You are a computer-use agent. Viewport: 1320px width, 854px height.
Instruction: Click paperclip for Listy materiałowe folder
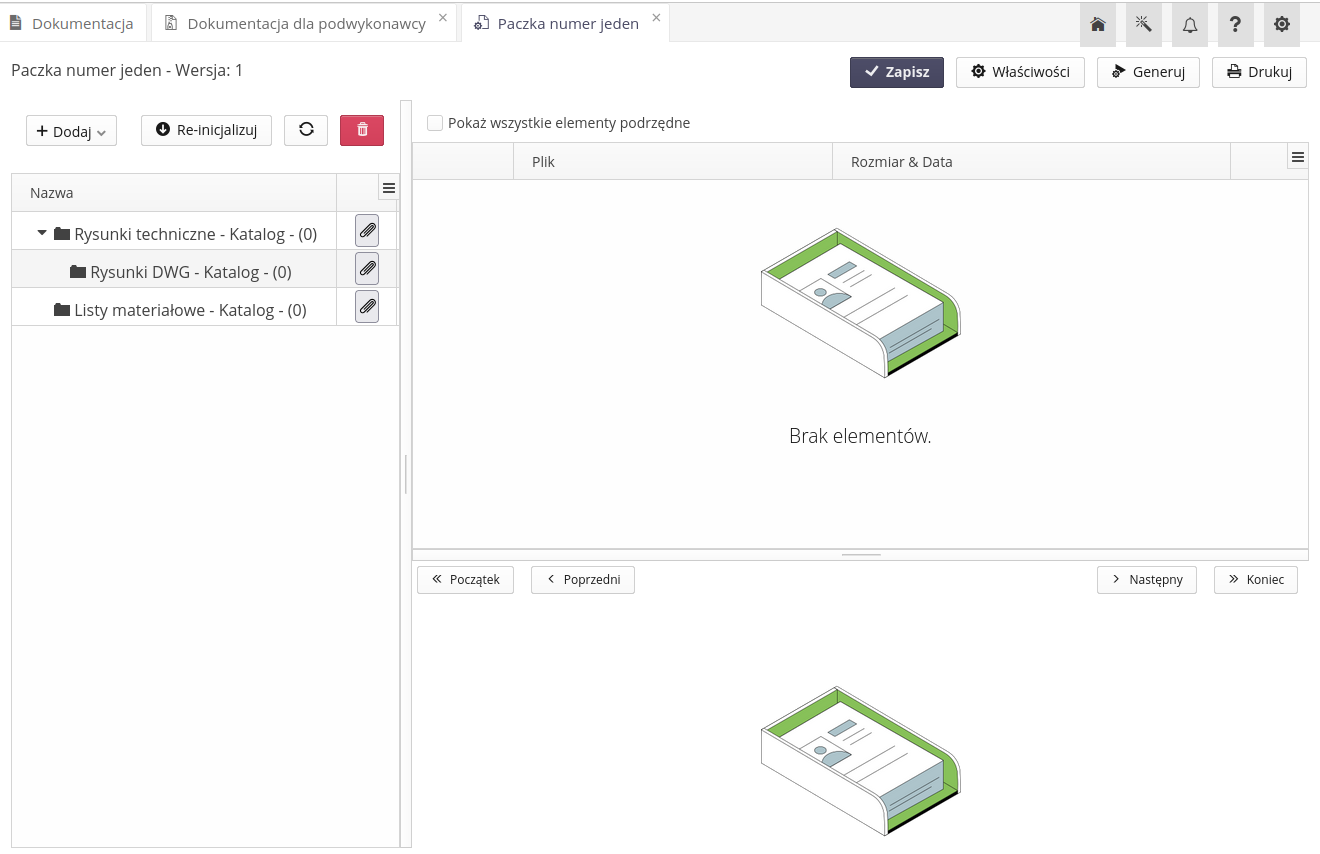click(367, 307)
